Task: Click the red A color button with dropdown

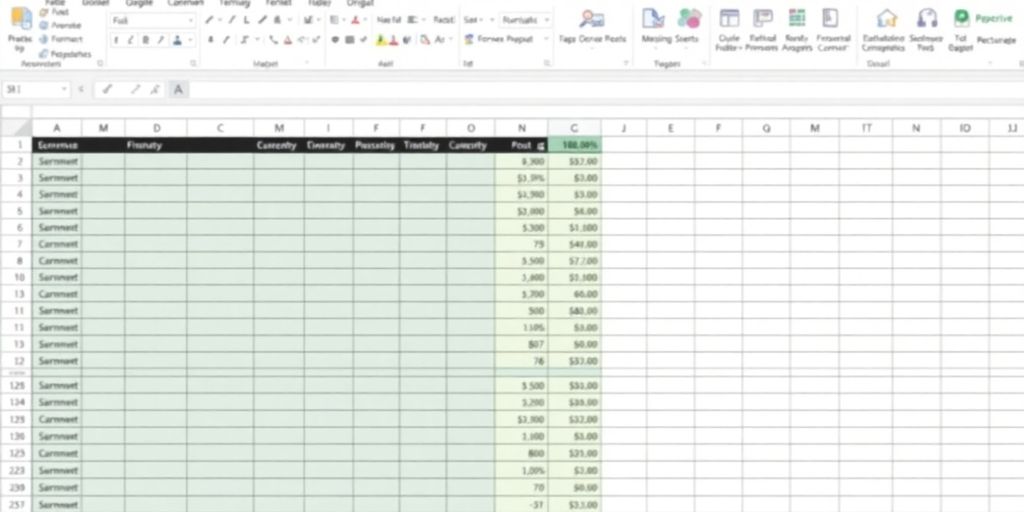Action: pyautogui.click(x=355, y=20)
